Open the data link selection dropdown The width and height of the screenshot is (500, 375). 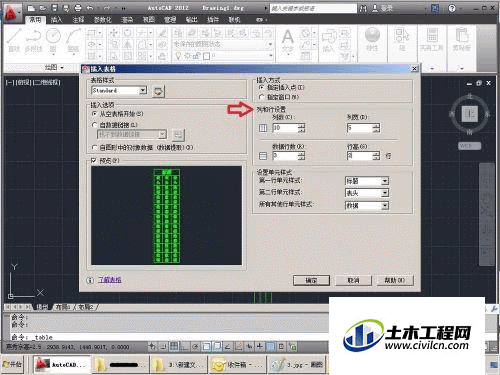[x=132, y=134]
